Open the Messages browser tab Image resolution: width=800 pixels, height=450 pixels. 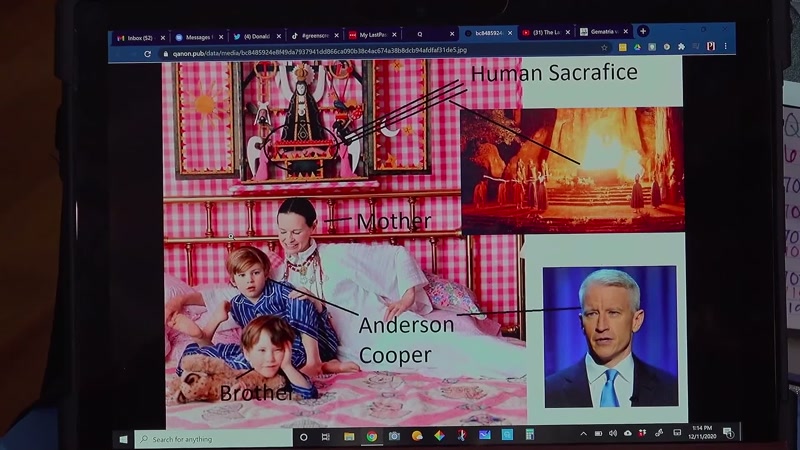(197, 37)
